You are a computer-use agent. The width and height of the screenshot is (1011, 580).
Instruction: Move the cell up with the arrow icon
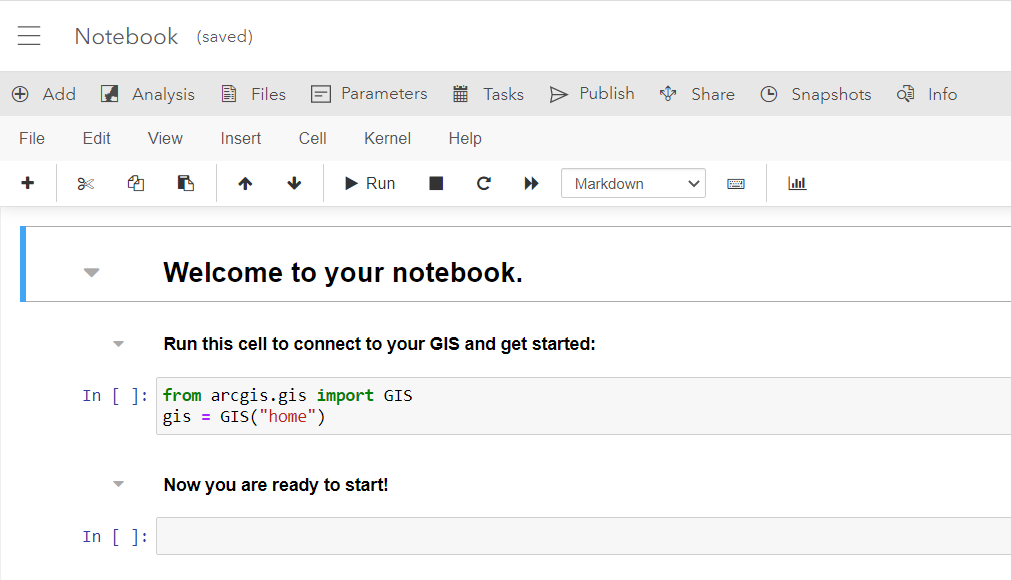pyautogui.click(x=245, y=183)
